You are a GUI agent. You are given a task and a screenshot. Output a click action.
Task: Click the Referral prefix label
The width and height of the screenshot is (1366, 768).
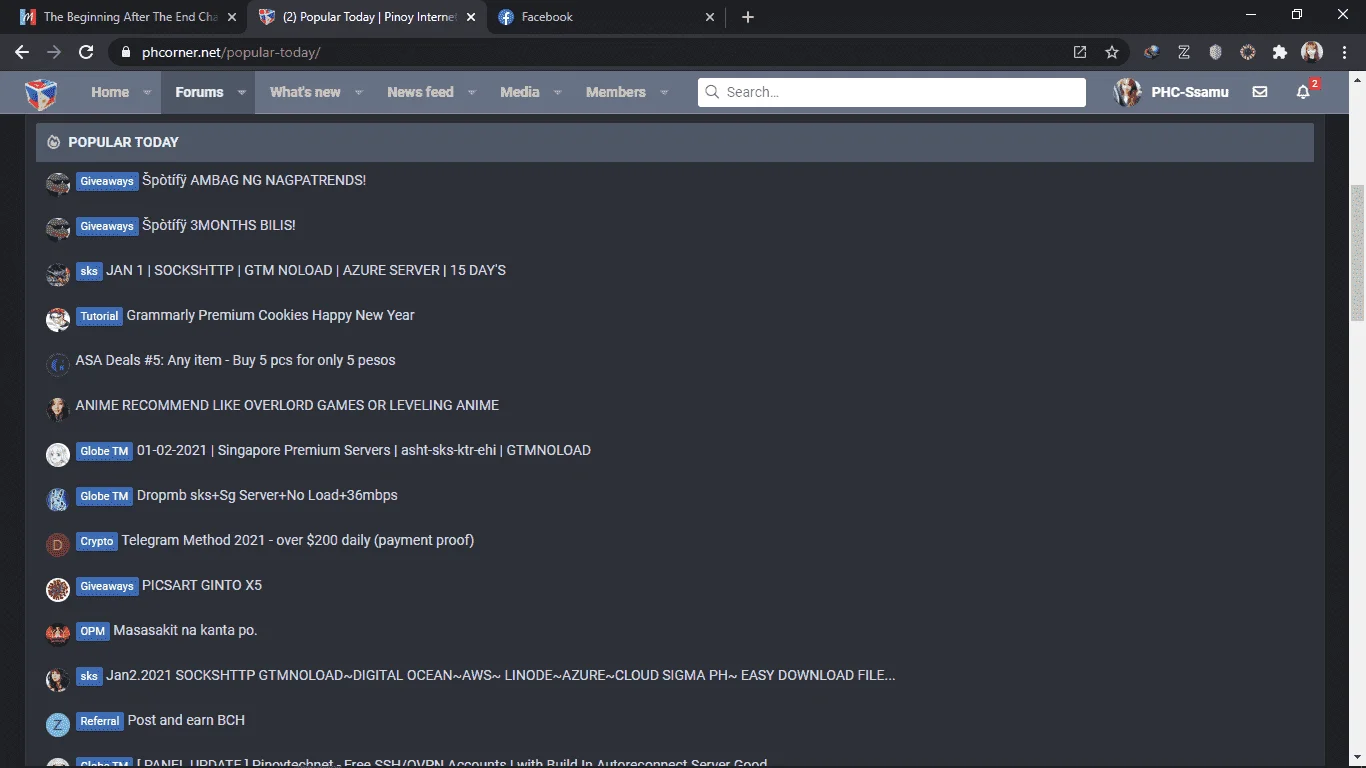pyautogui.click(x=100, y=721)
